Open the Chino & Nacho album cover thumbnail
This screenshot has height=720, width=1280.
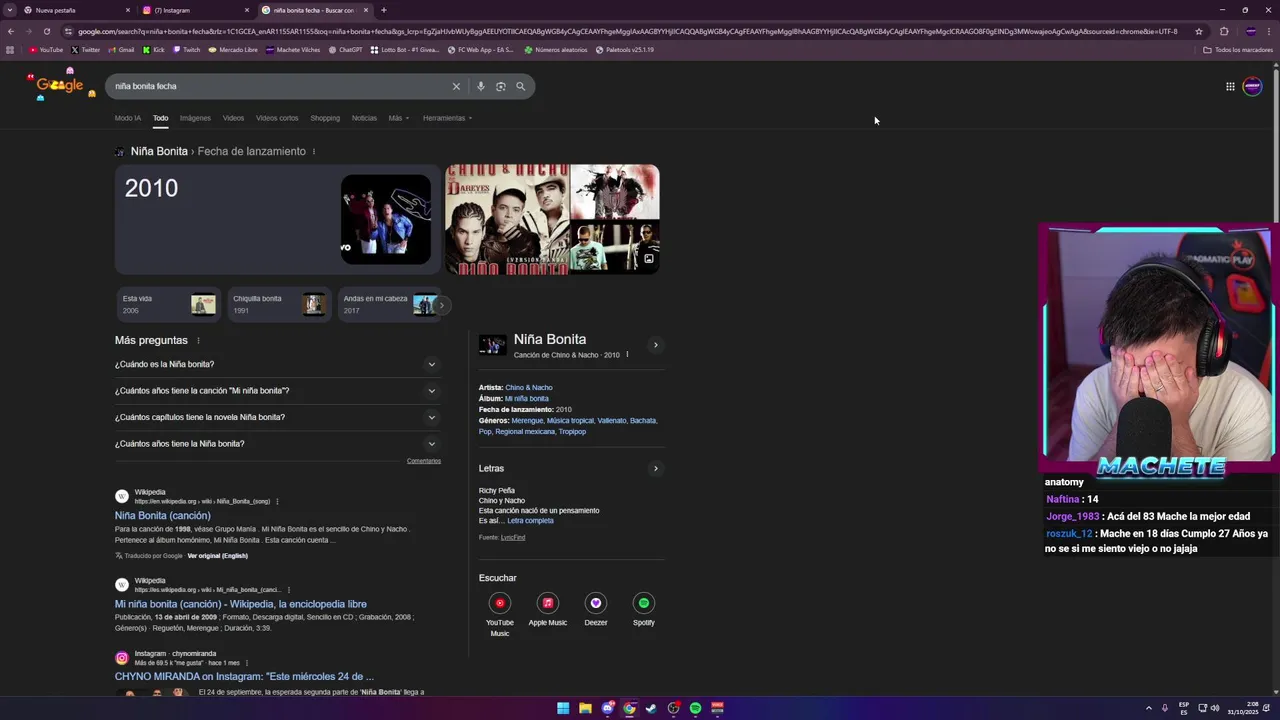(x=507, y=219)
